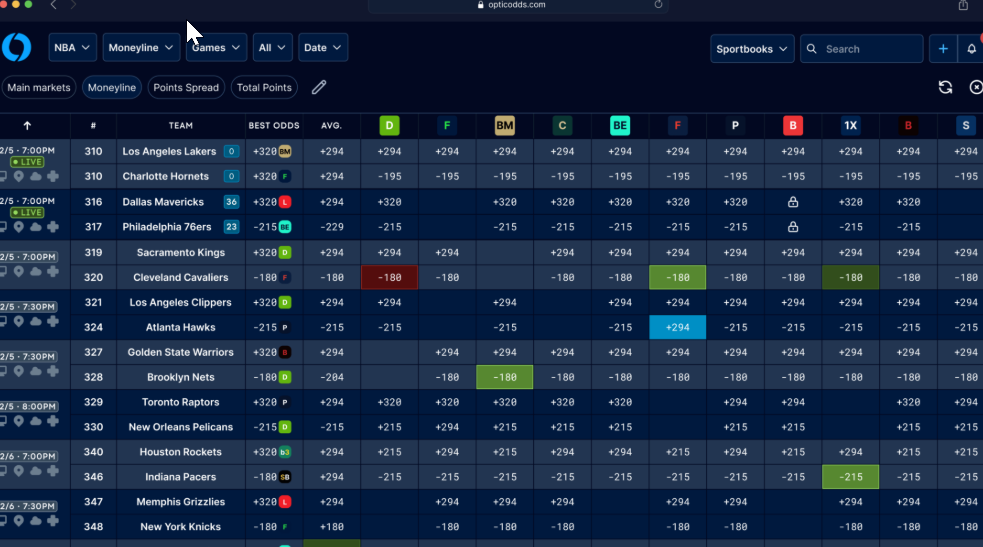
Task: Click the green highlighted -215 Indiana Pacers cell
Action: (x=851, y=477)
